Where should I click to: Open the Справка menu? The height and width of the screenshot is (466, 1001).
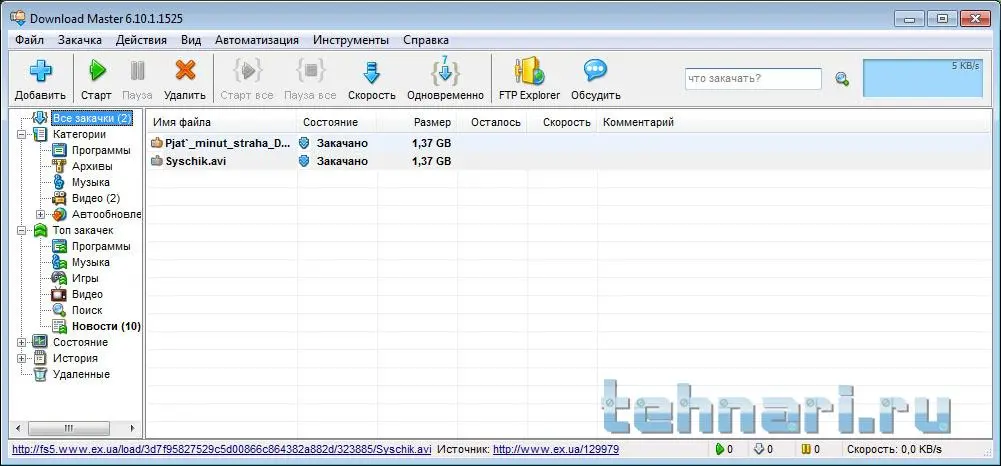426,40
